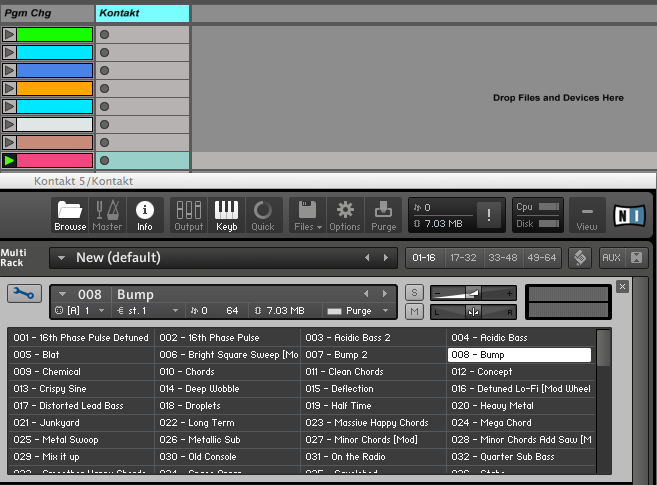The width and height of the screenshot is (657, 485).
Task: Switch to the 17-32 rack page
Action: pyautogui.click(x=463, y=258)
